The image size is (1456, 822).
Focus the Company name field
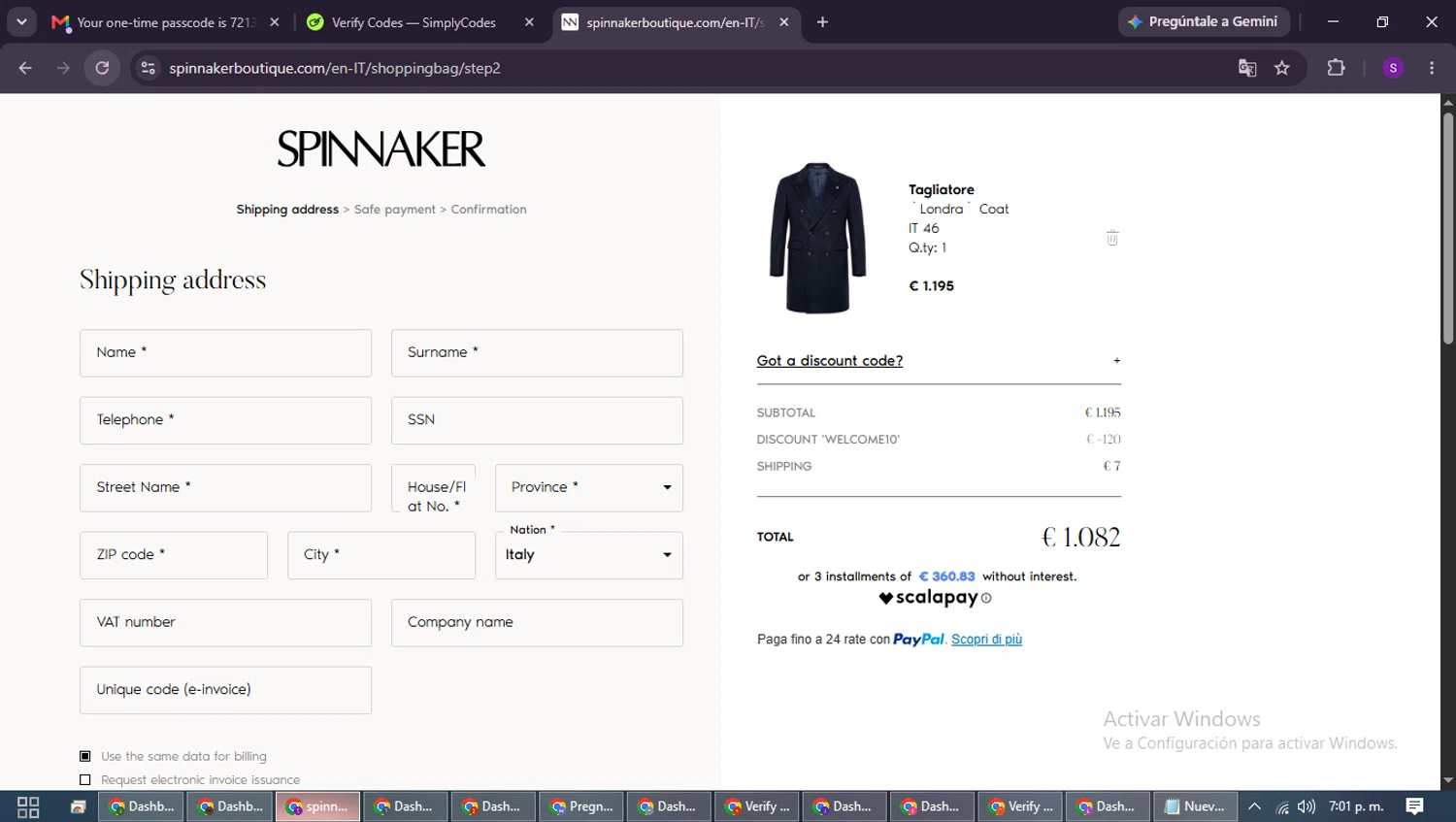coord(537,623)
